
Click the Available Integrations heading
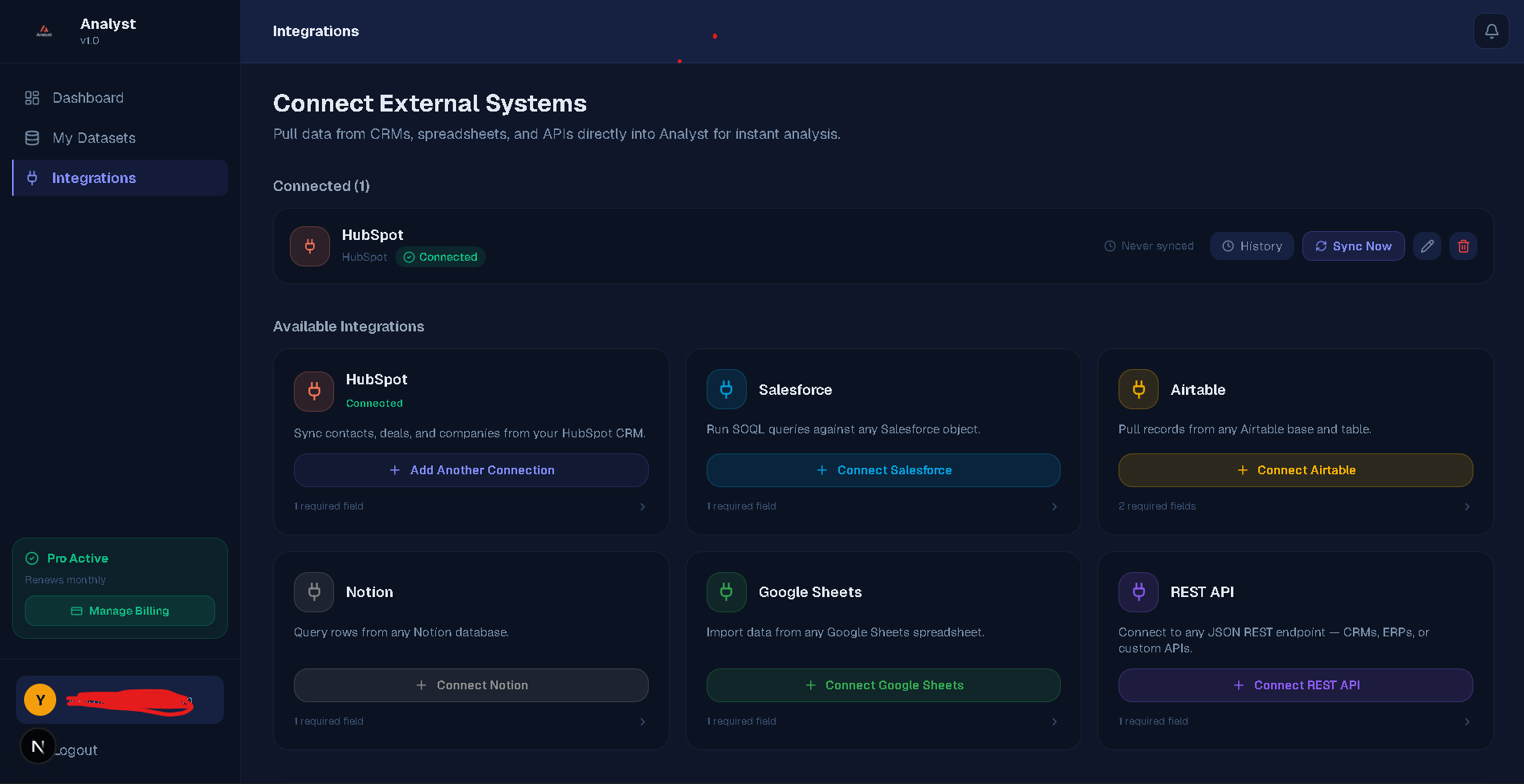point(348,327)
